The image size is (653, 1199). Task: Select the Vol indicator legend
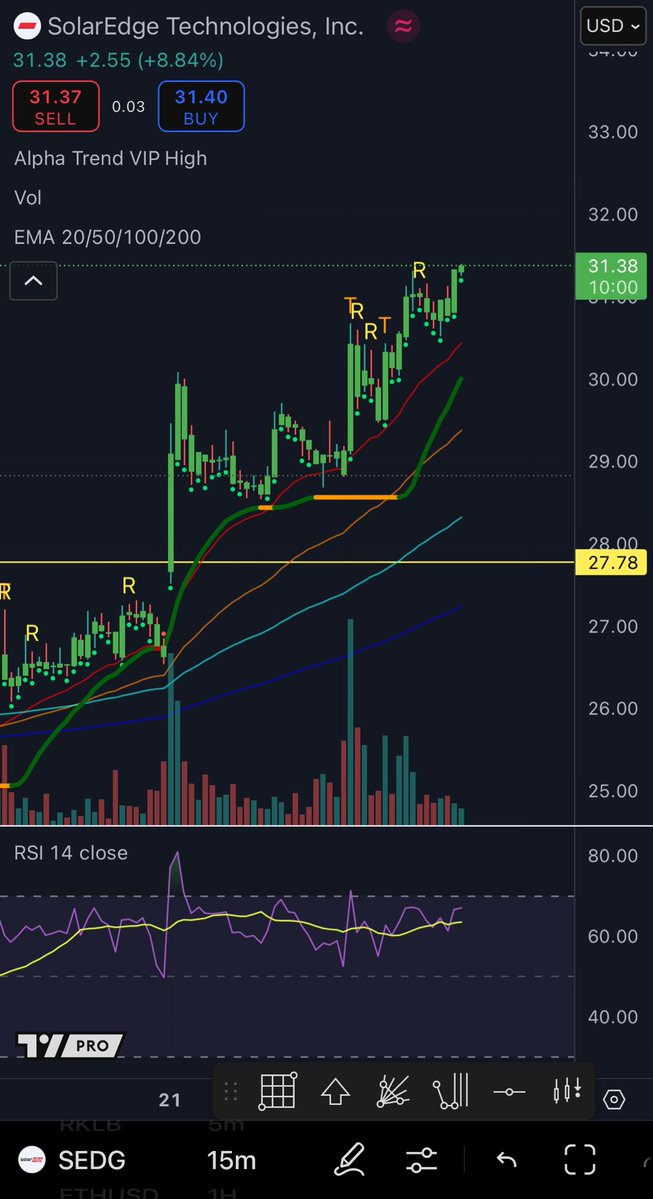pyautogui.click(x=28, y=198)
